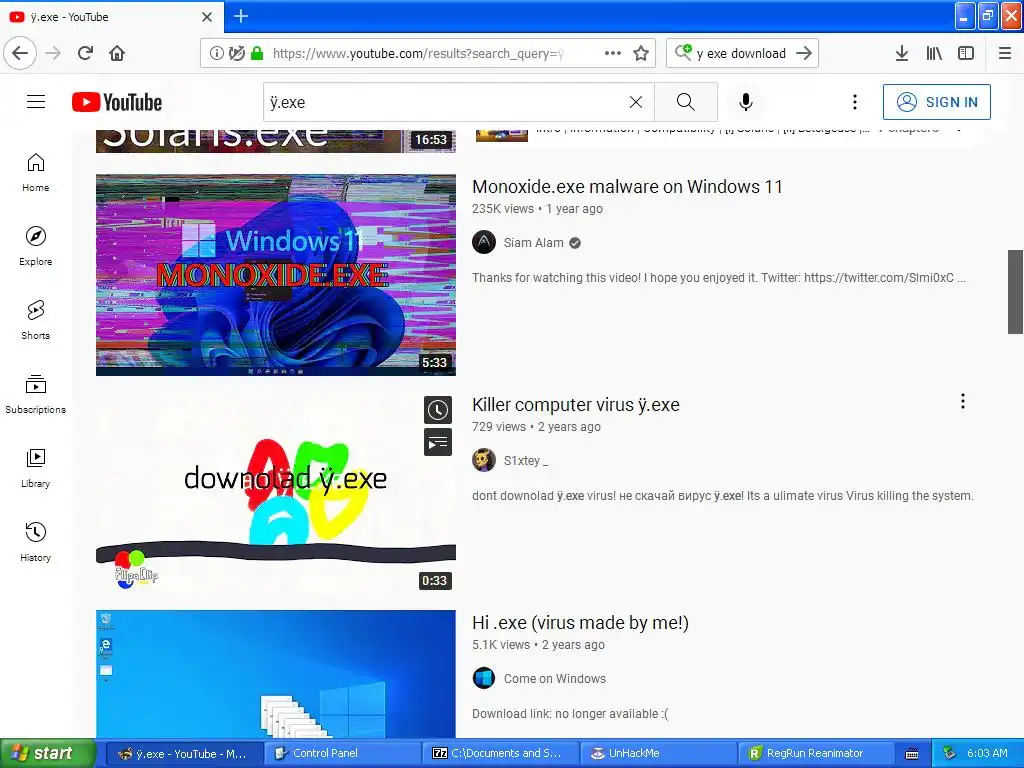Open Explore in YouTube sidebar
Screen dimensions: 1024x768
coord(35,246)
